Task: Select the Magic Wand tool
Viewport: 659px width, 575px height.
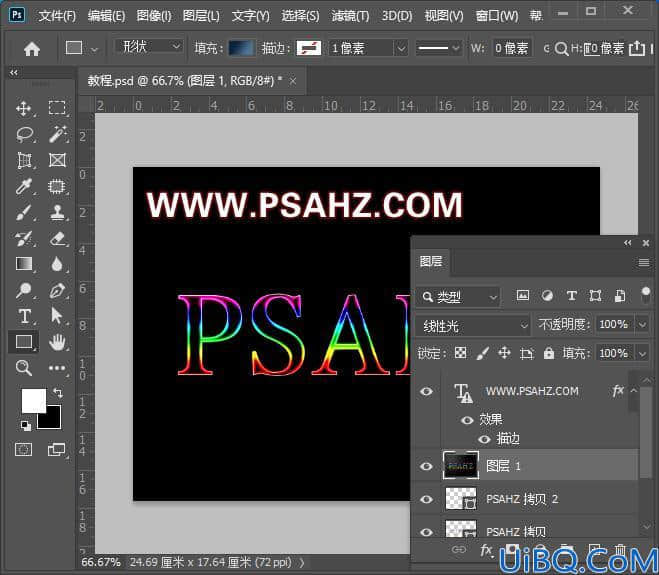Action: click(x=57, y=135)
